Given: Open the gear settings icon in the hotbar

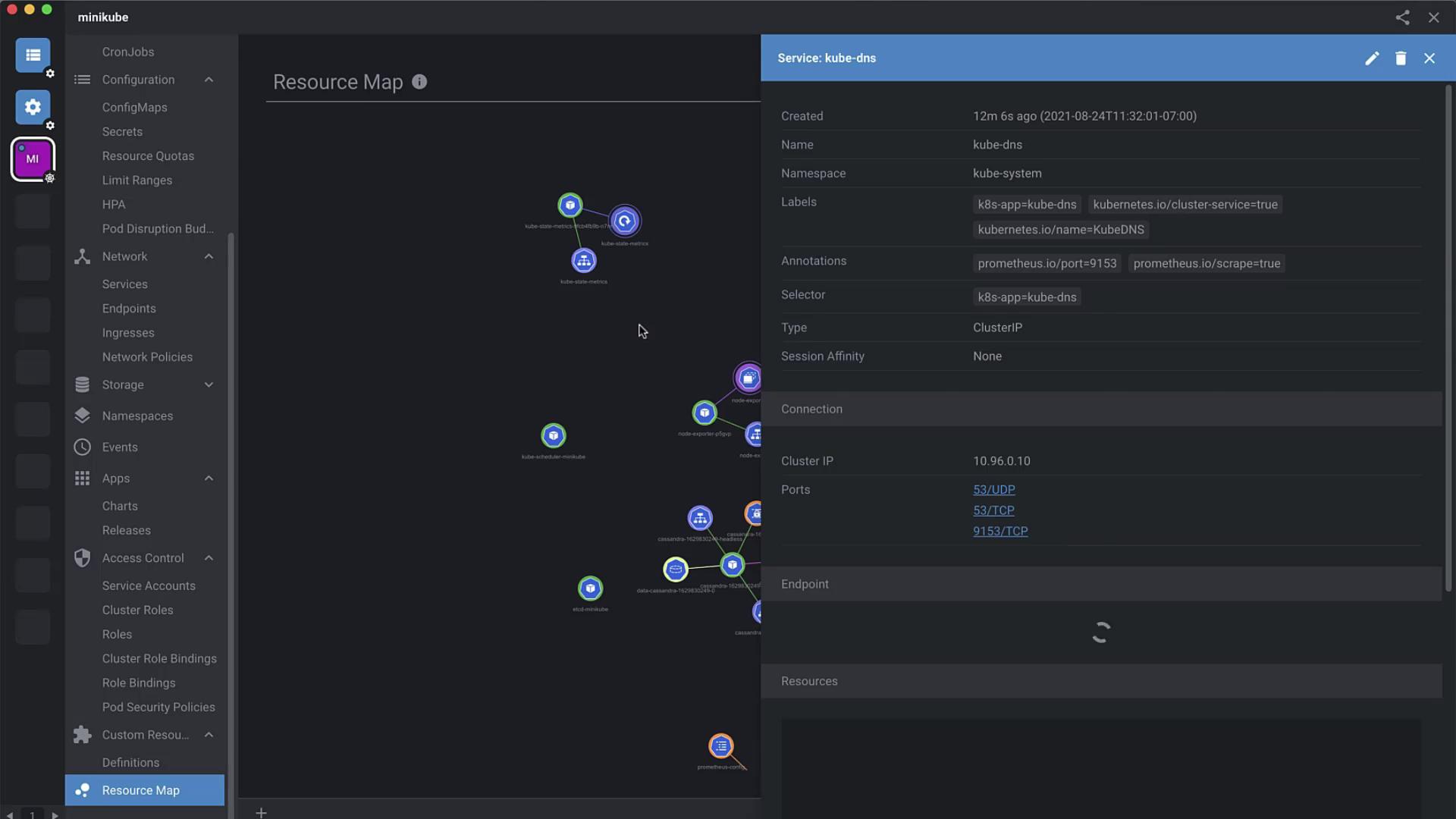Looking at the screenshot, I should click(33, 107).
